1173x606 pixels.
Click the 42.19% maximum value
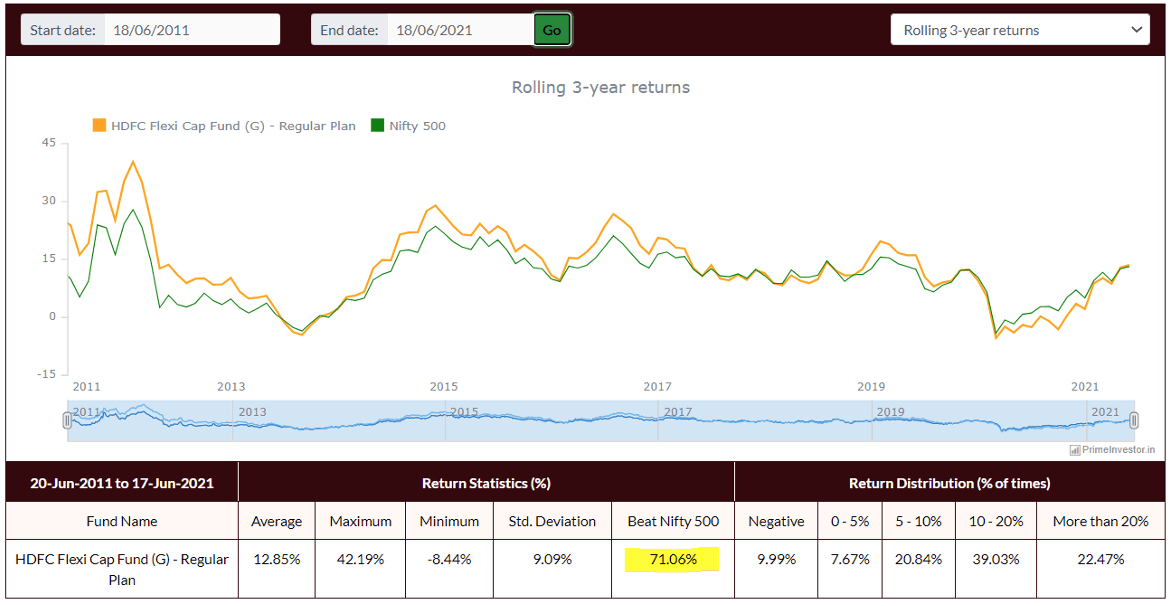(360, 560)
